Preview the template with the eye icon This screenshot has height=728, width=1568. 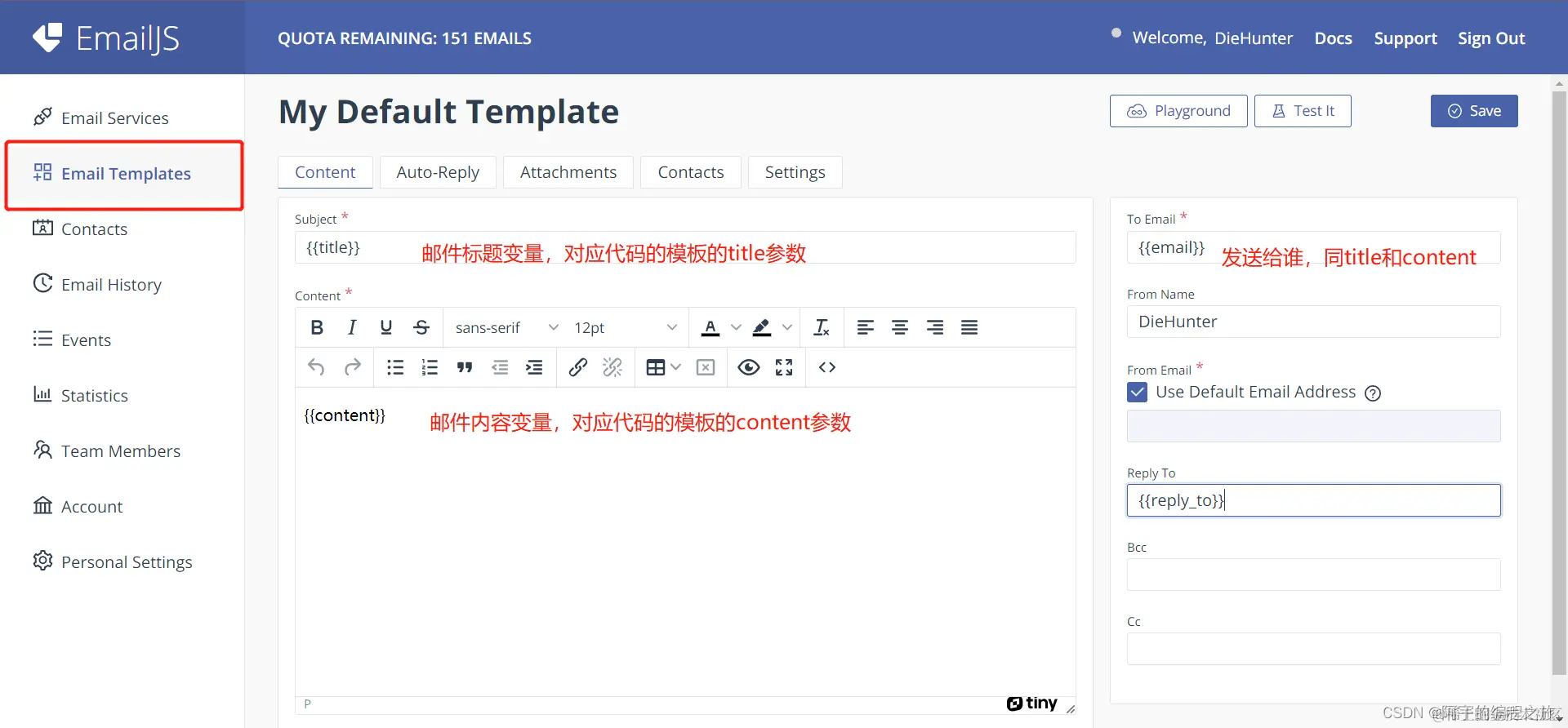coord(749,367)
